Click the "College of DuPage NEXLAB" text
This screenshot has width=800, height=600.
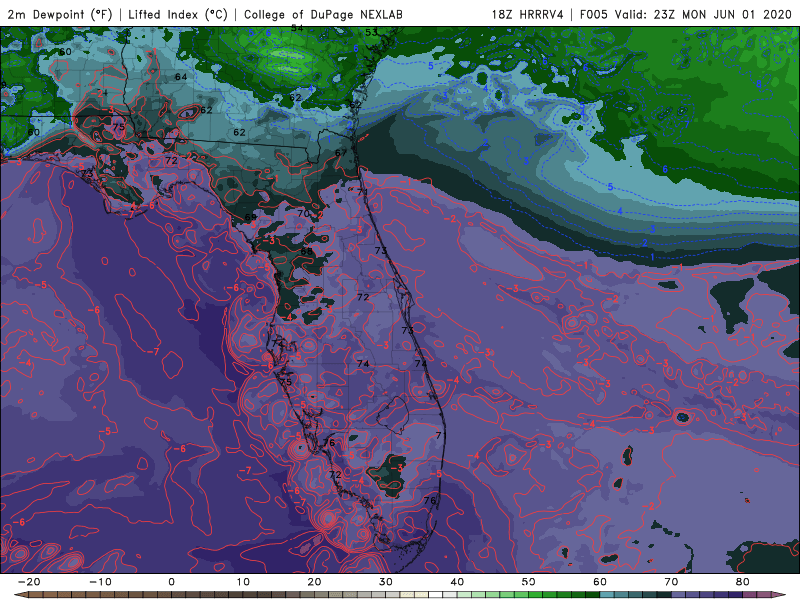[323, 14]
